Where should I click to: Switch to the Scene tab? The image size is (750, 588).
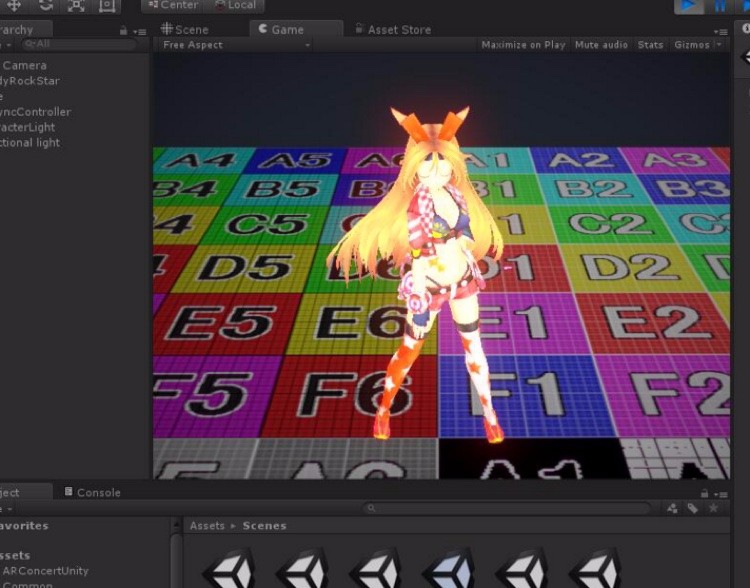pos(185,29)
